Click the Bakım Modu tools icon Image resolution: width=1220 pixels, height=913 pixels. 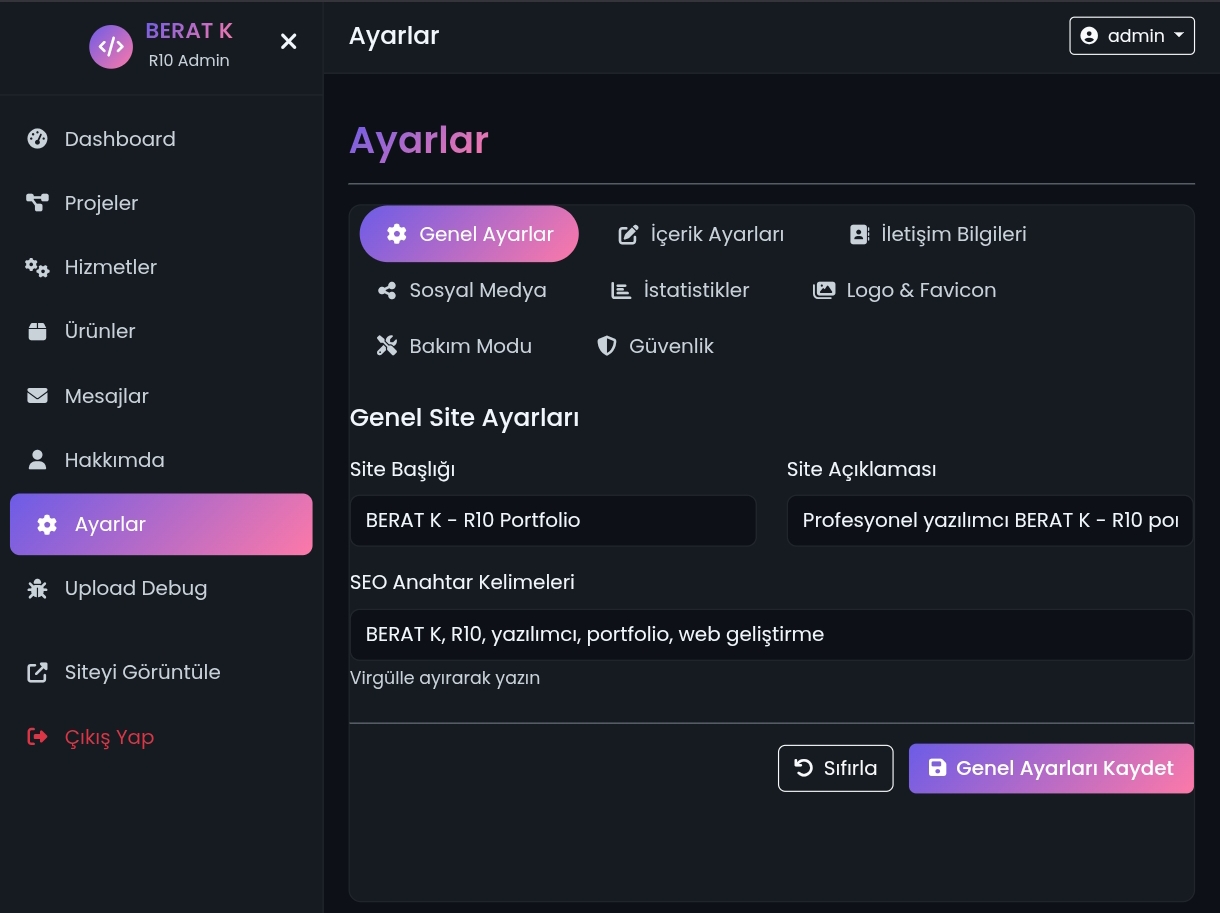click(387, 346)
